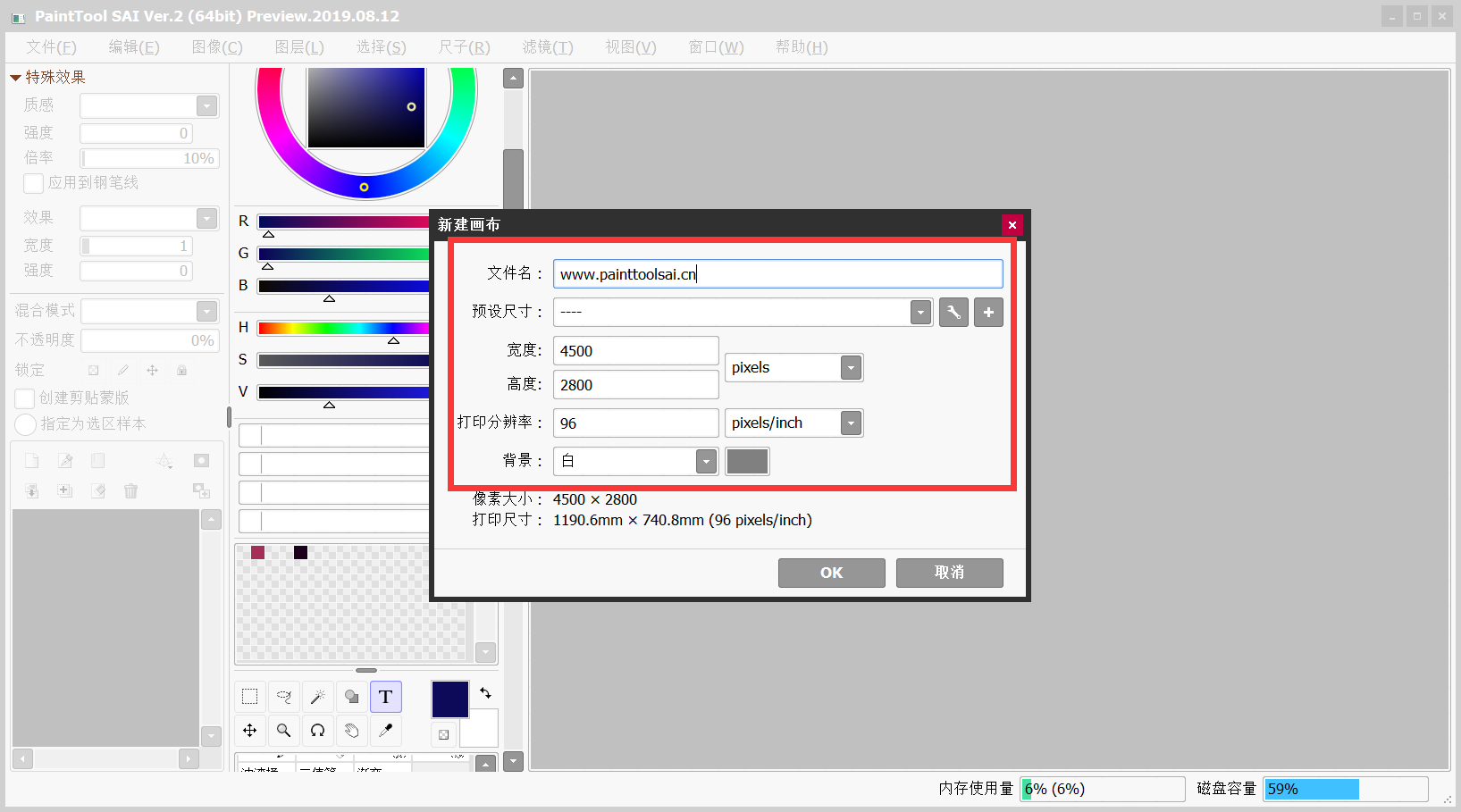Open the 质感 texture dropdown
Viewport: 1461px width, 812px height.
click(x=206, y=106)
